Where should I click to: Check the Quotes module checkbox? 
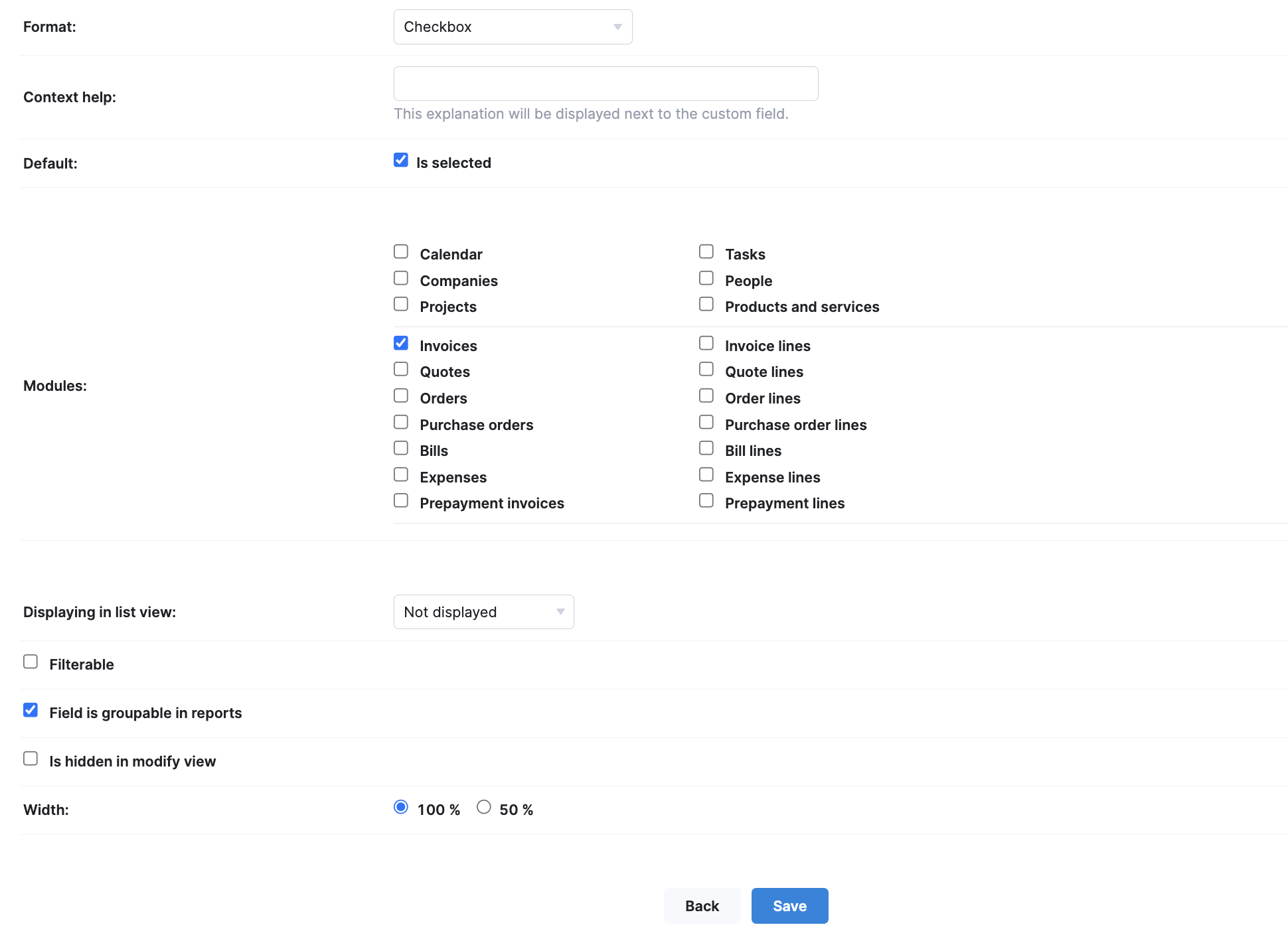(401, 369)
